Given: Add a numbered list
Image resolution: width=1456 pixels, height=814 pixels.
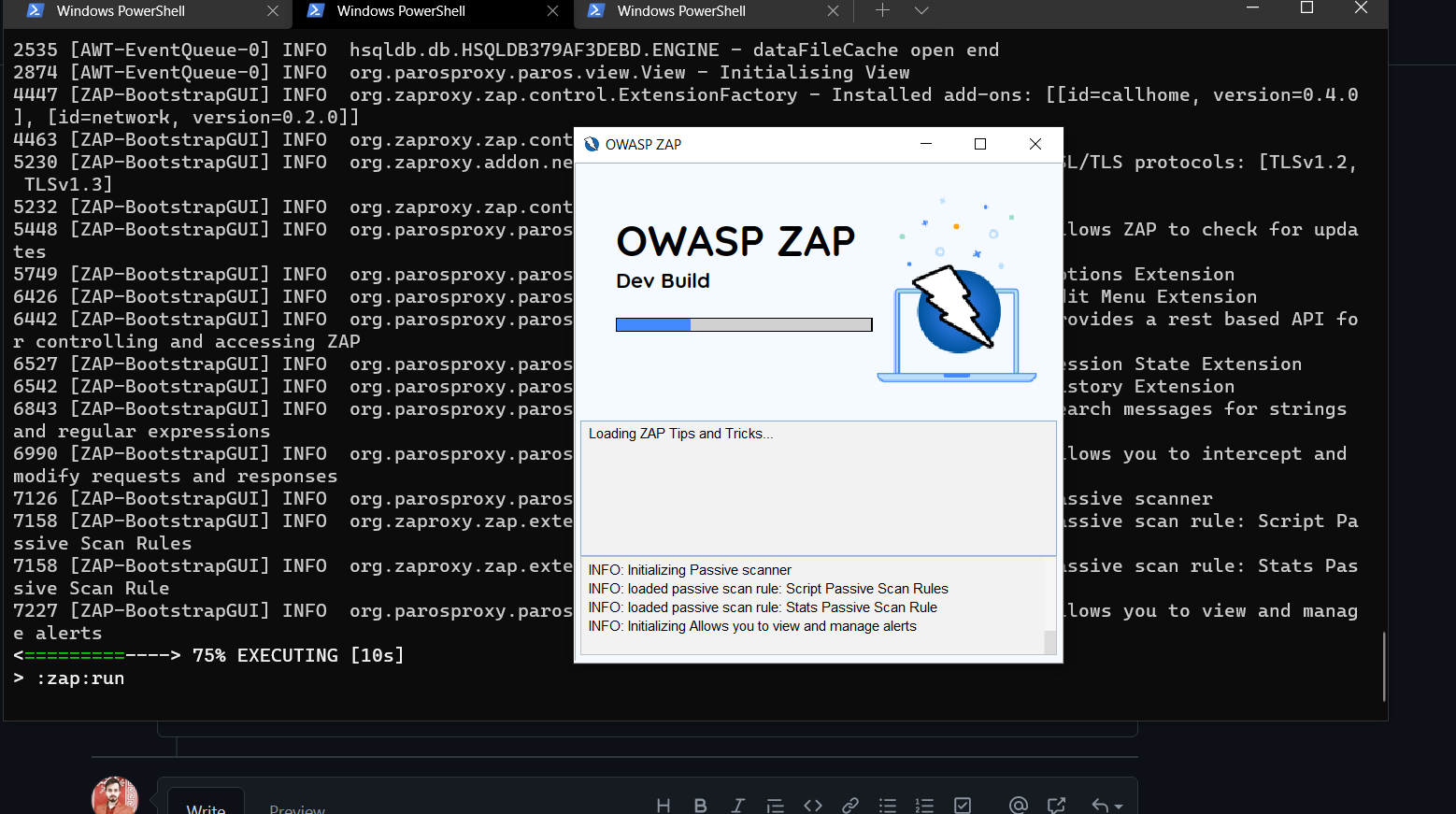Looking at the screenshot, I should click(924, 805).
